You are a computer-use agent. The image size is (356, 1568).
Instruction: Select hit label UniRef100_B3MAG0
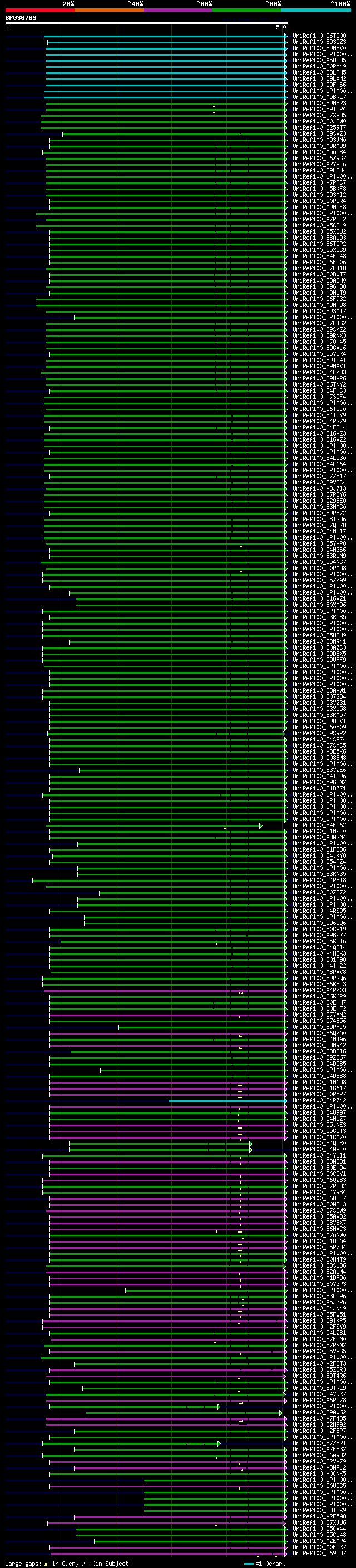point(319,507)
